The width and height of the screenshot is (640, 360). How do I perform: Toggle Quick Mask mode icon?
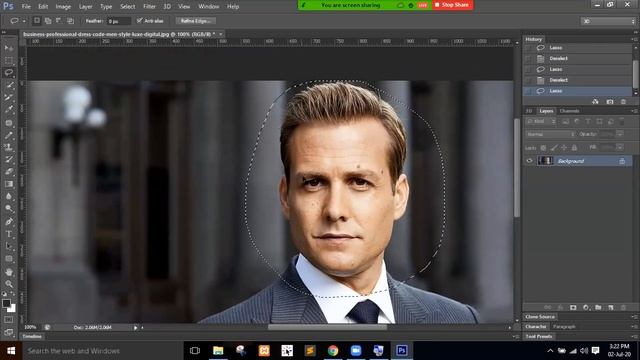9,320
